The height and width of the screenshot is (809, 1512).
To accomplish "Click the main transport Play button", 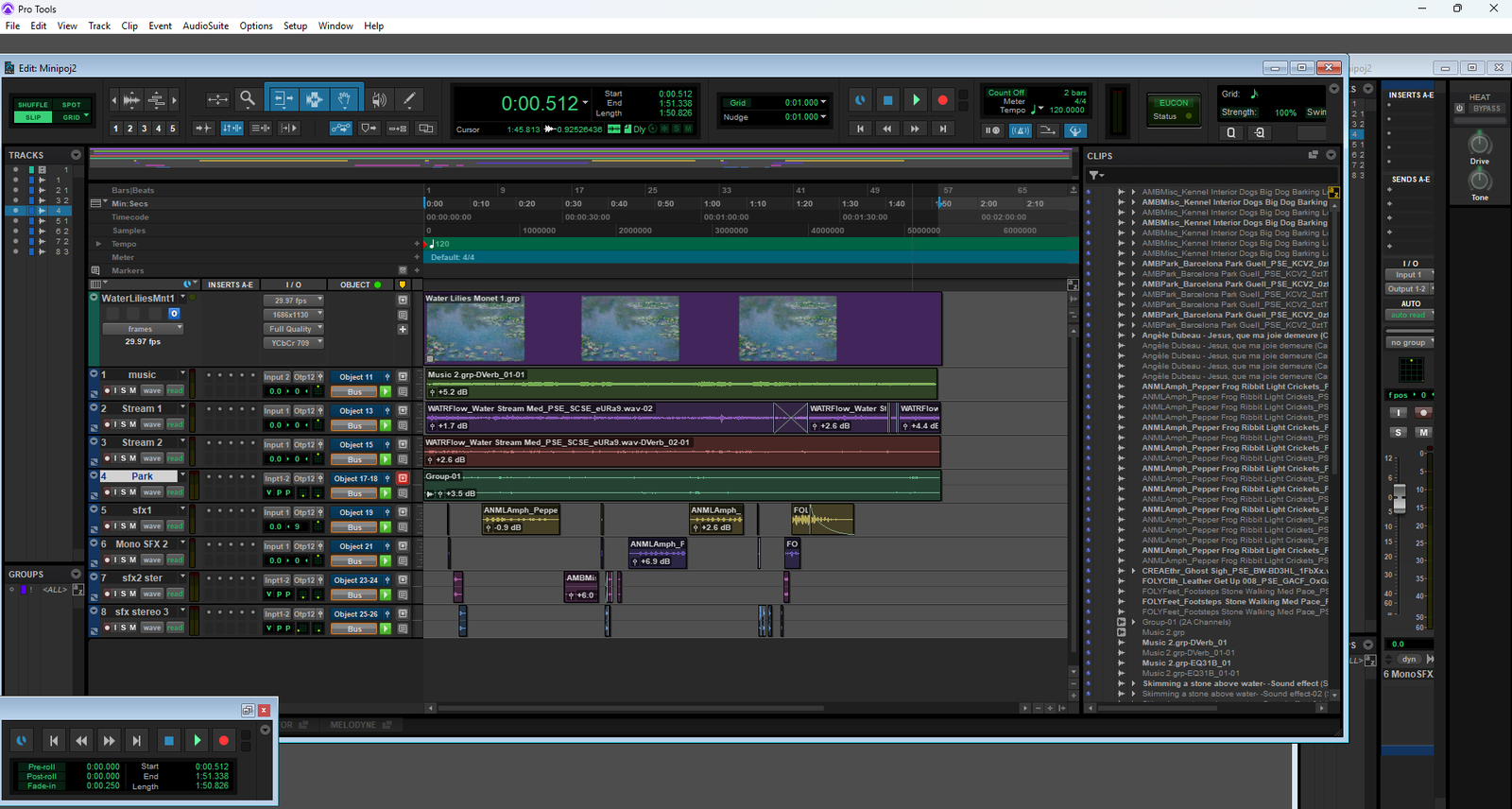I will (x=915, y=100).
